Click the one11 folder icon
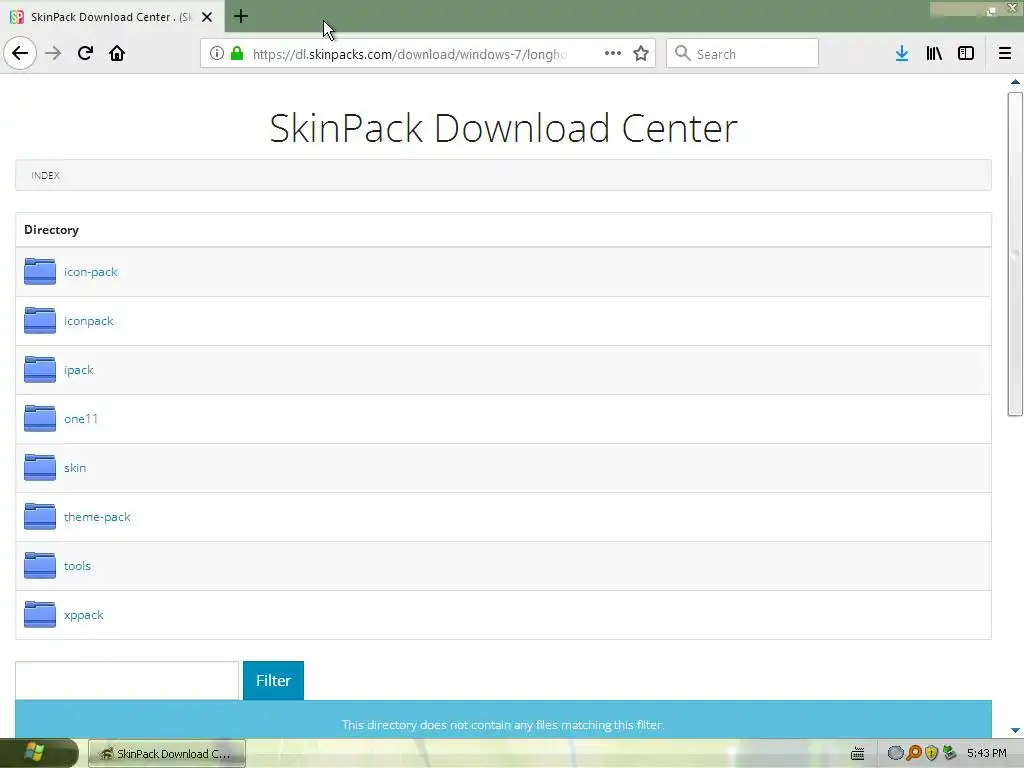 [40, 419]
